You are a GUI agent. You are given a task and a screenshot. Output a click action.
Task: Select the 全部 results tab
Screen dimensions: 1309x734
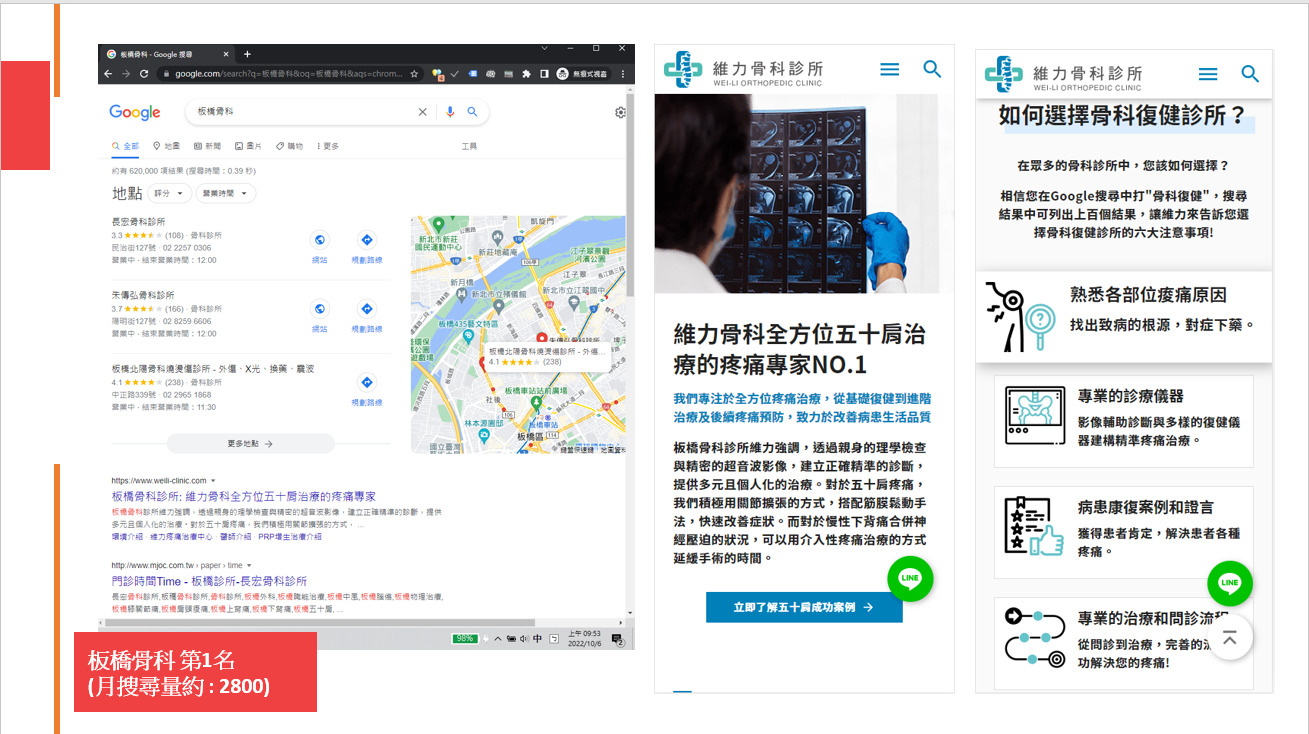coord(125,146)
